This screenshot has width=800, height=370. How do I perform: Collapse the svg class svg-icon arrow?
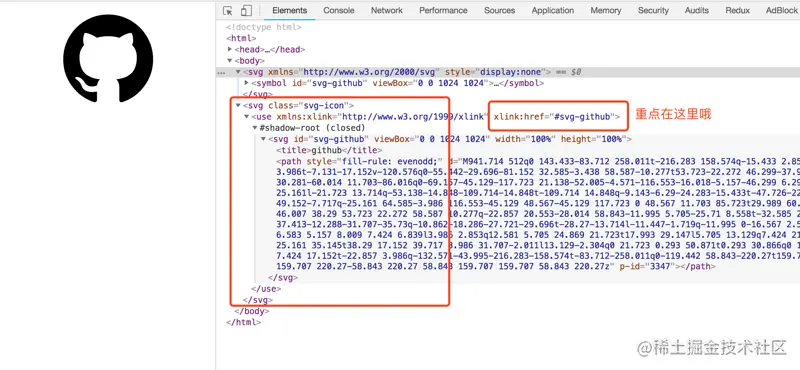(238, 105)
